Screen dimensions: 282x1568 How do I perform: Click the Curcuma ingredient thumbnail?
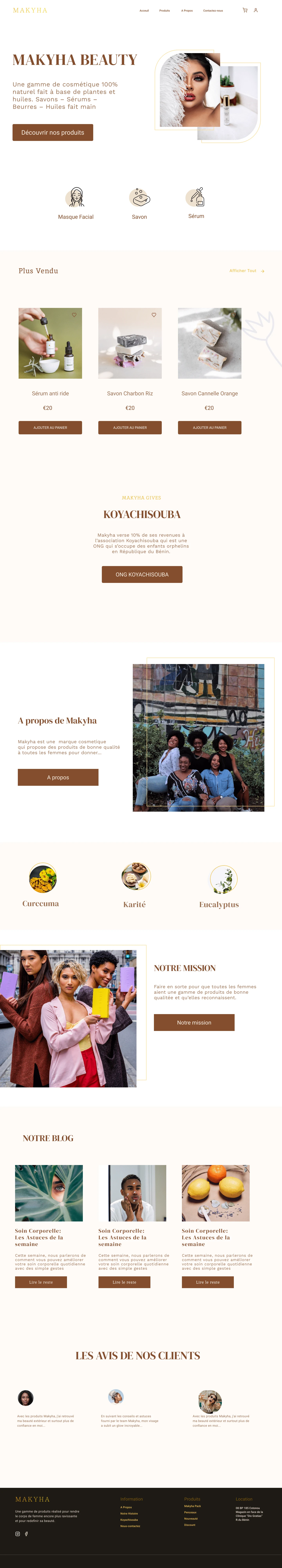pyautogui.click(x=42, y=878)
